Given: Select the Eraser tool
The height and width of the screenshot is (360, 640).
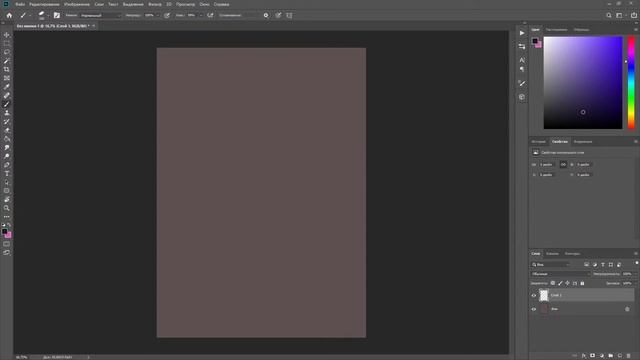Looking at the screenshot, I should 7,130.
